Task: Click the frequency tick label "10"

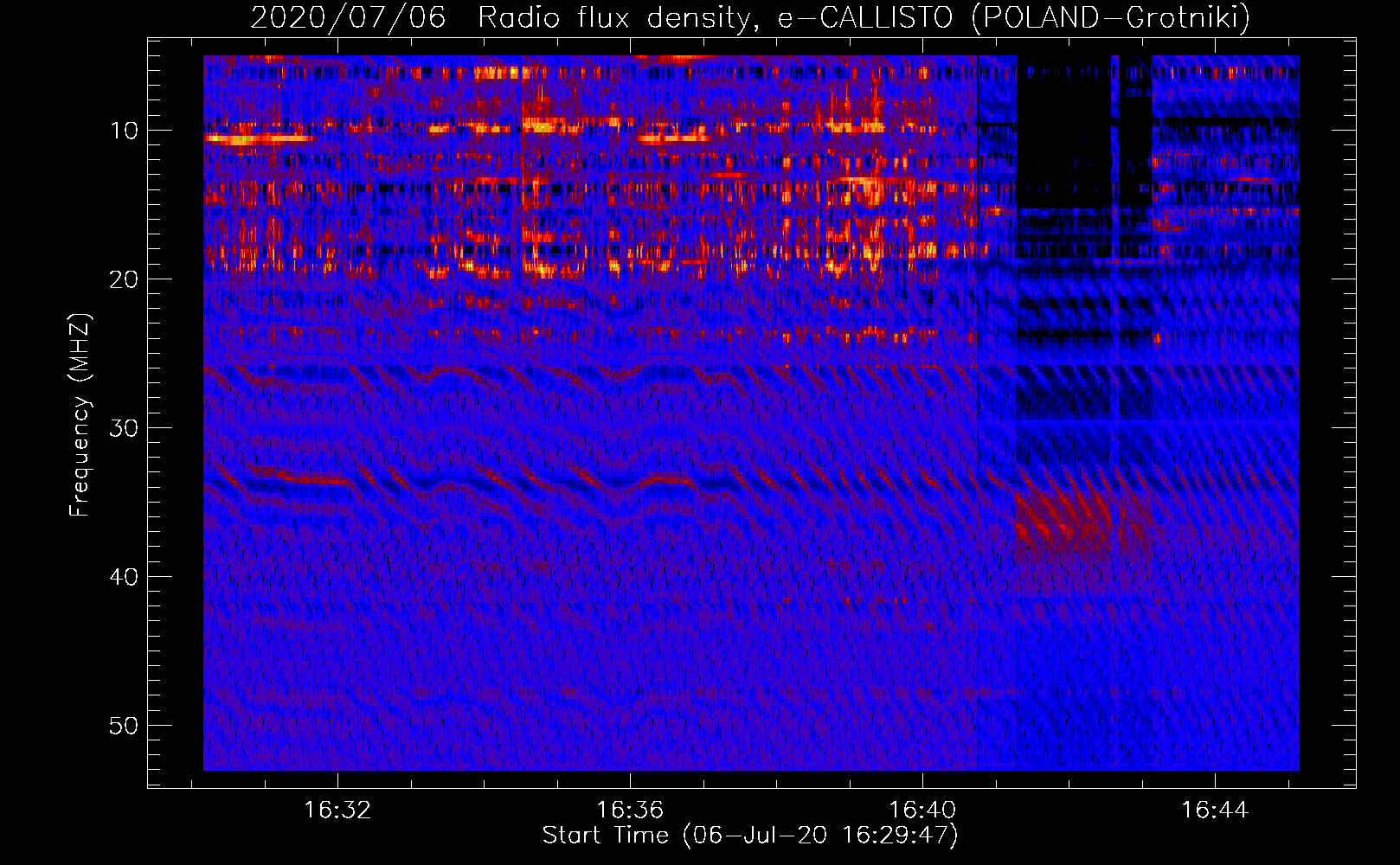Action: tap(125, 131)
